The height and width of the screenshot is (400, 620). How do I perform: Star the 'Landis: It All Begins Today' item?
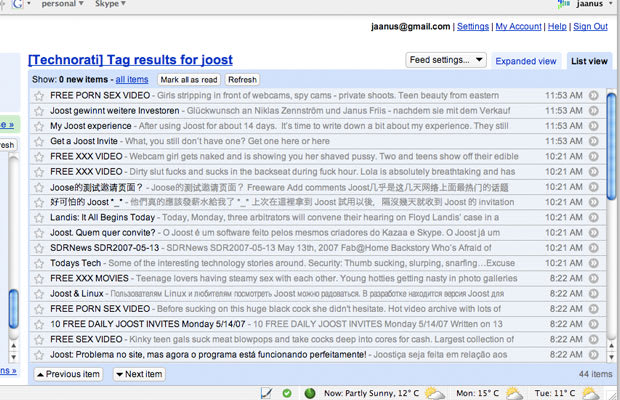click(39, 218)
